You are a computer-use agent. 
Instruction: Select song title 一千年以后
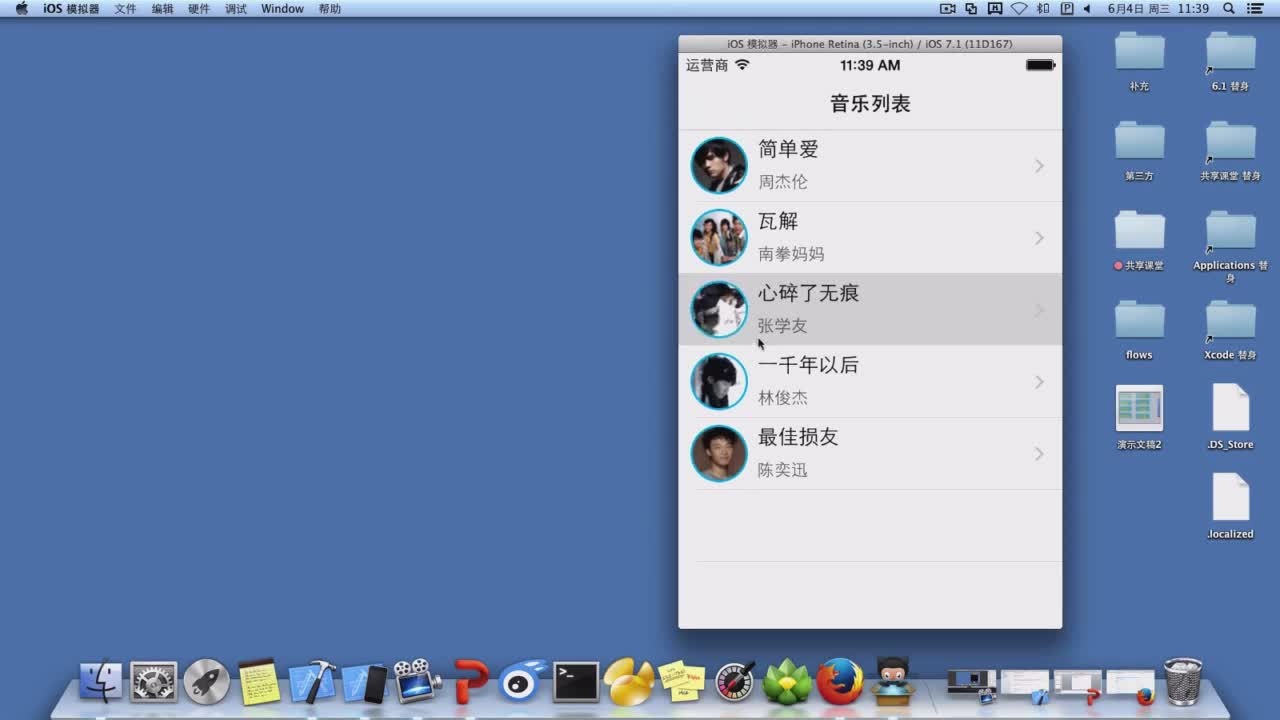click(808, 365)
